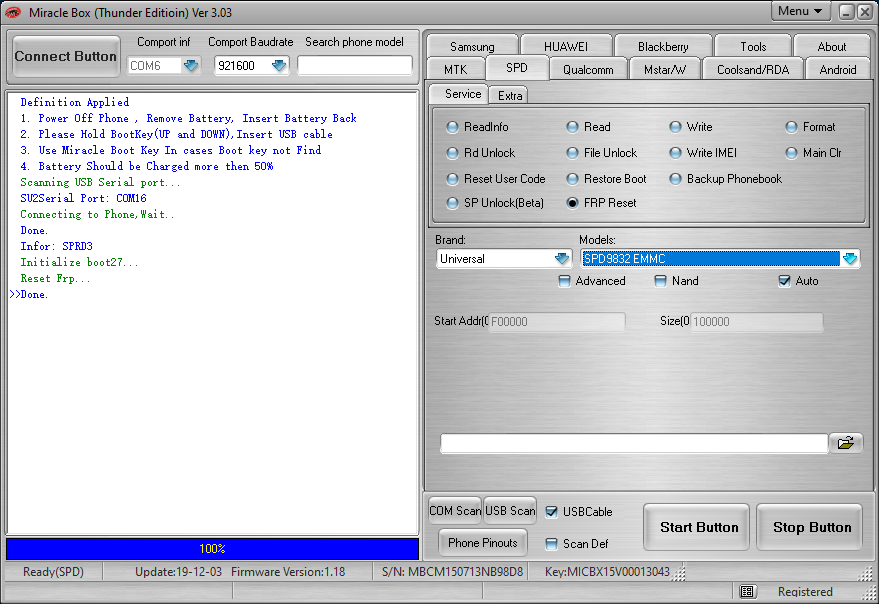The height and width of the screenshot is (604, 879).
Task: Click the Start Button
Action: [698, 527]
